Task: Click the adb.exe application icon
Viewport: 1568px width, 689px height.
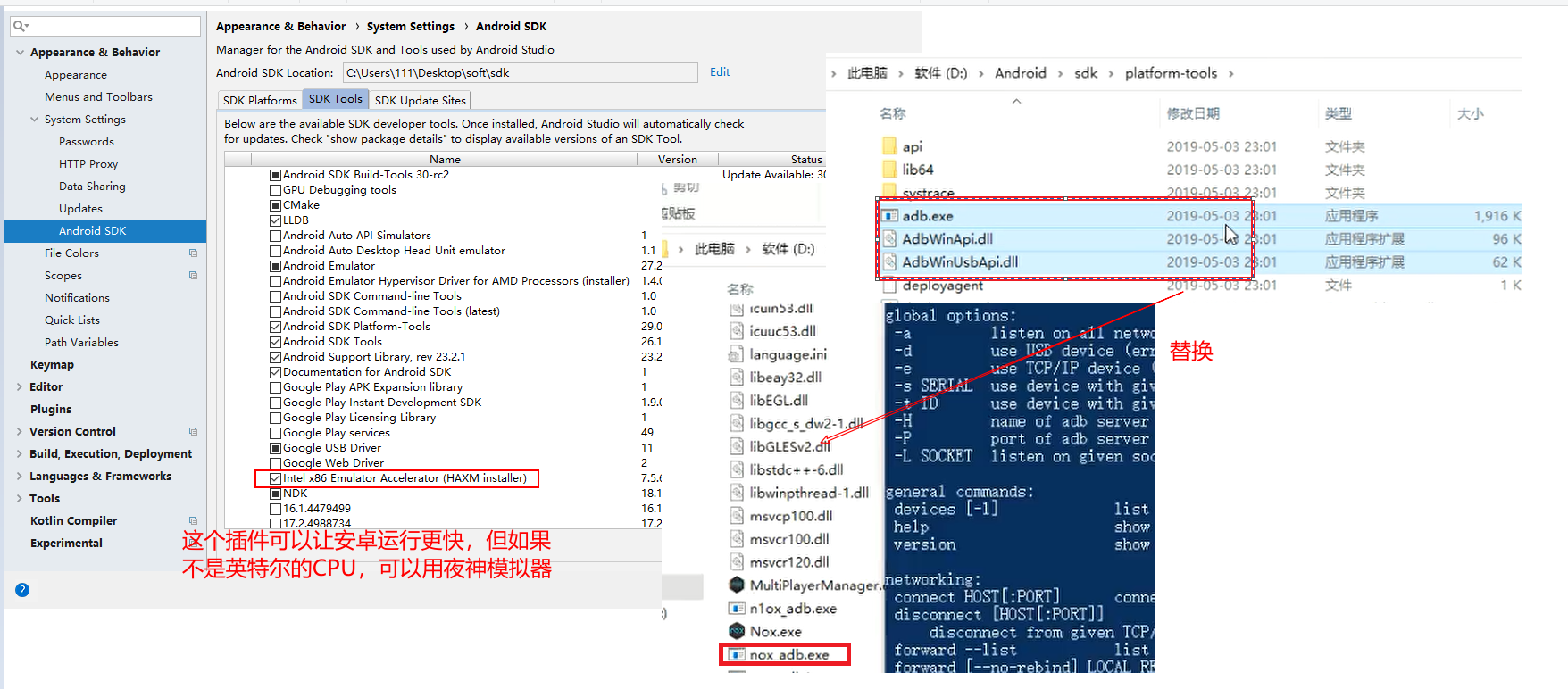Action: click(x=889, y=216)
